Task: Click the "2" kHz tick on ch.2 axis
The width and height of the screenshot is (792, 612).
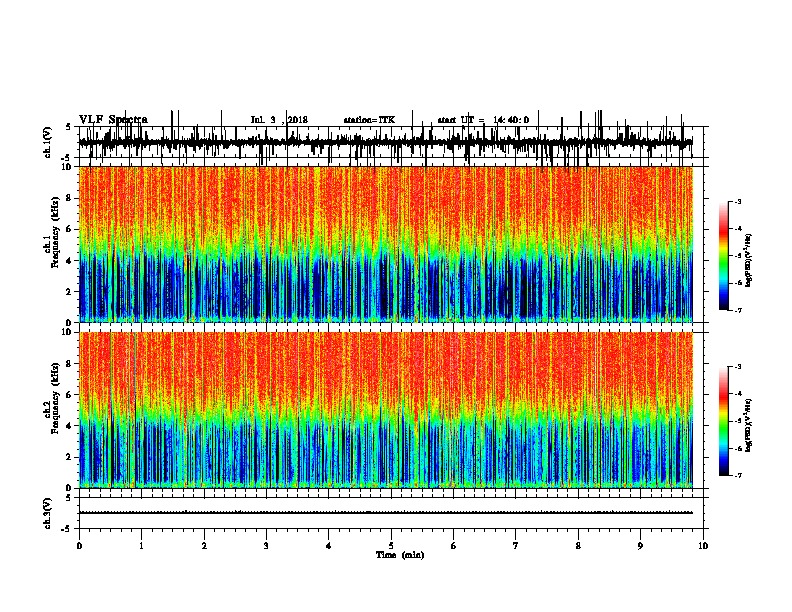Action: [x=70, y=457]
